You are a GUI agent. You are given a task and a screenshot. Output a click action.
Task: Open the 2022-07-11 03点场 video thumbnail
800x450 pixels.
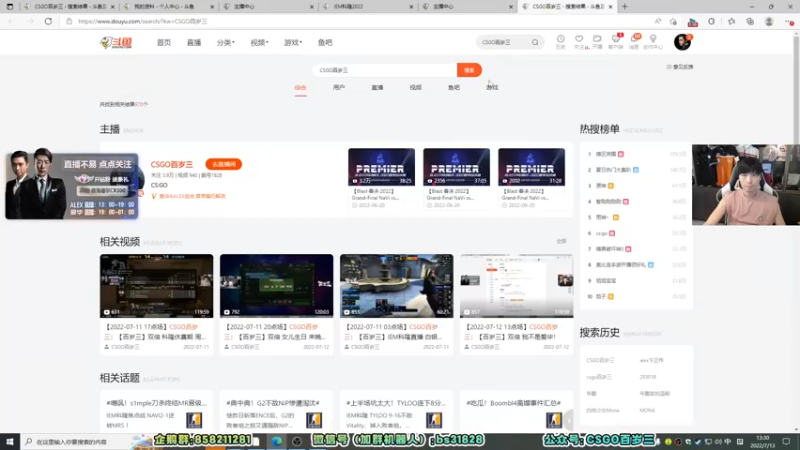tap(396, 286)
